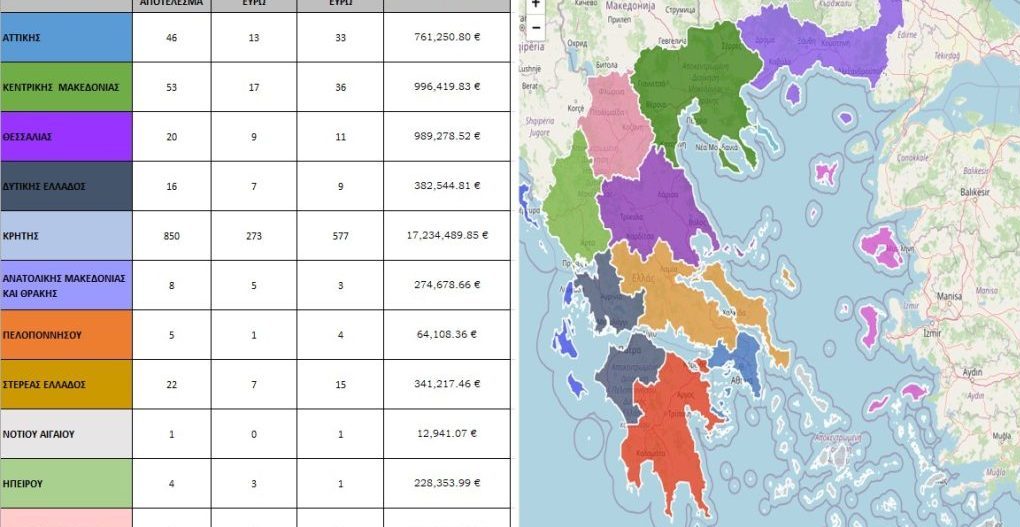This screenshot has height=527, width=1020.
Task: Zoom in the map with plus button
Action: (536, 5)
